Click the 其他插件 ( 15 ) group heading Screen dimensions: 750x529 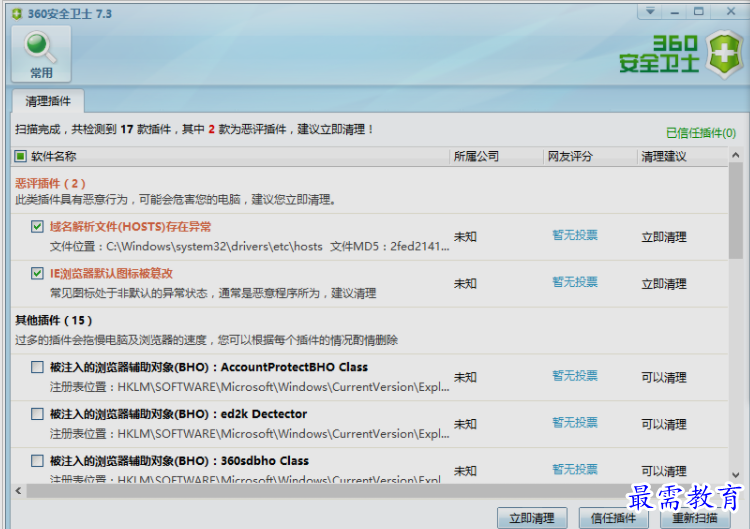pos(54,320)
